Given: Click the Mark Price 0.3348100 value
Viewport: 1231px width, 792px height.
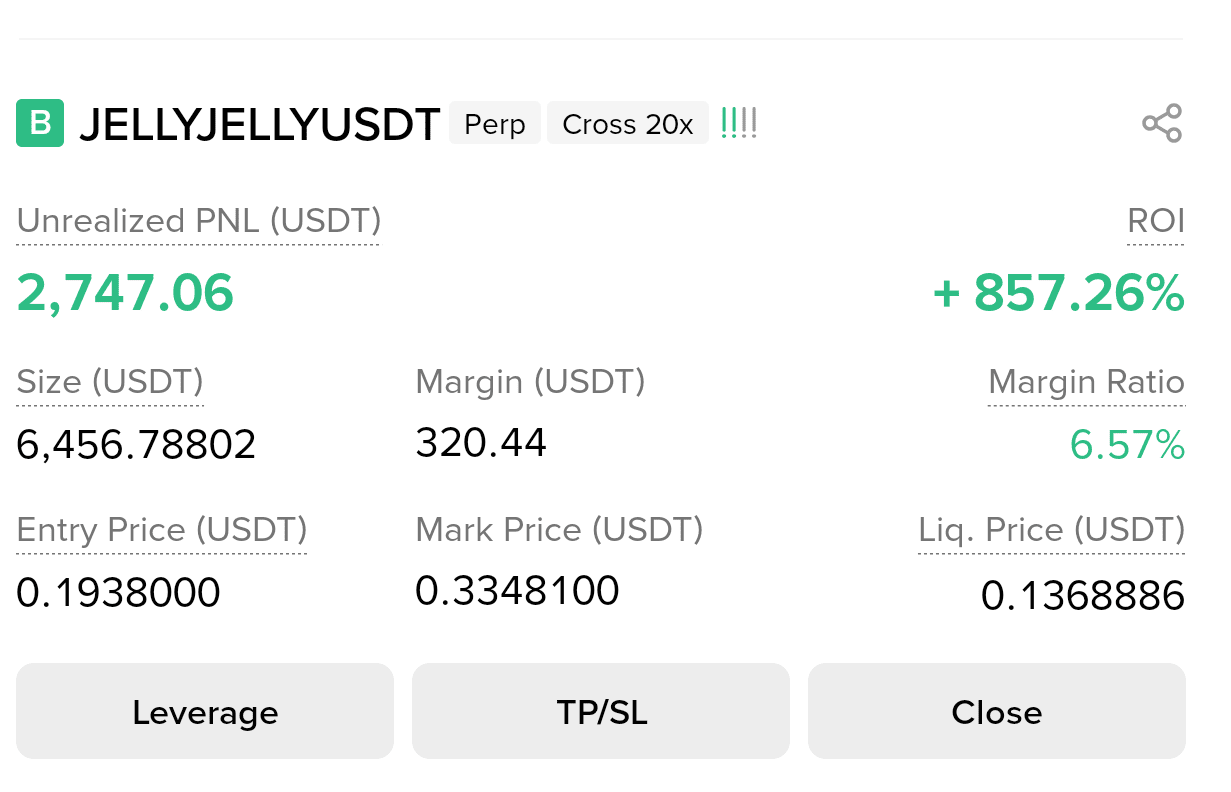Looking at the screenshot, I should click(x=517, y=591).
